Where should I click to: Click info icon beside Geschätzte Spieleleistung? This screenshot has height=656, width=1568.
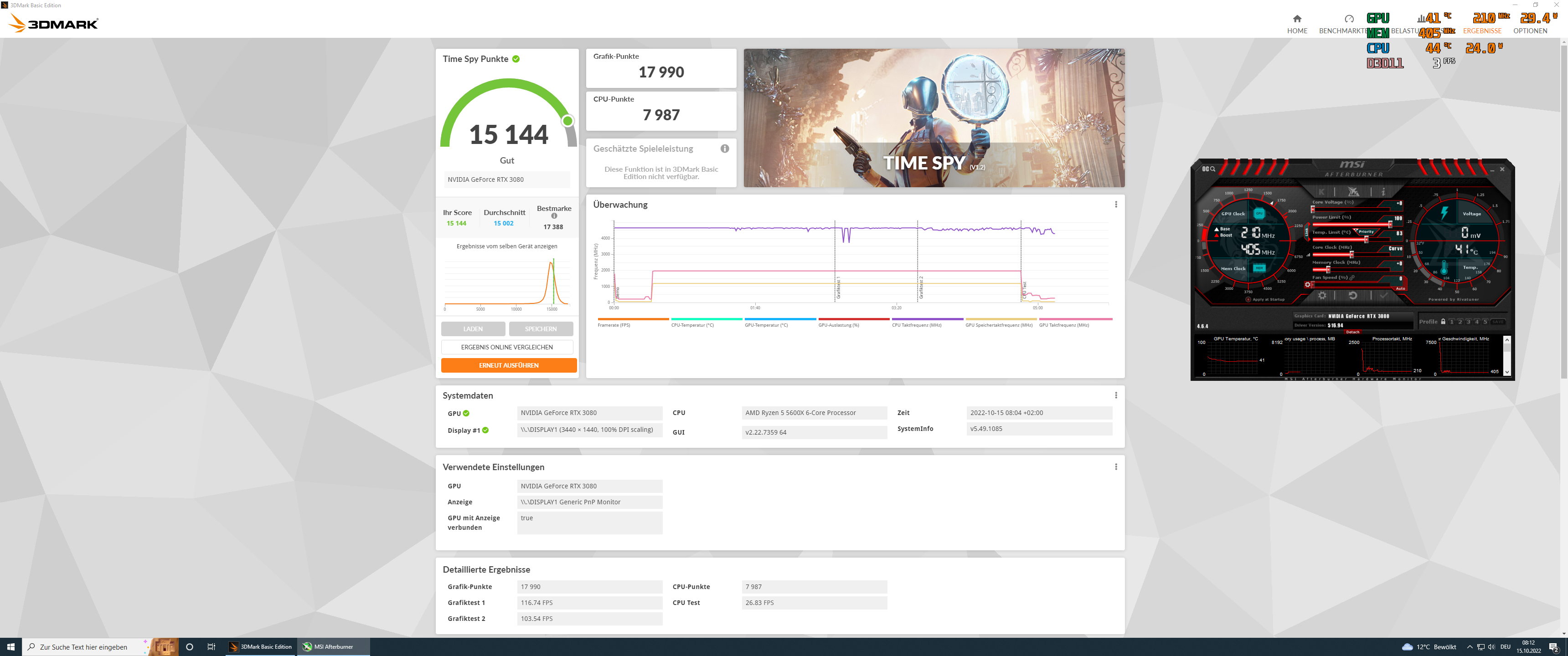pos(724,149)
